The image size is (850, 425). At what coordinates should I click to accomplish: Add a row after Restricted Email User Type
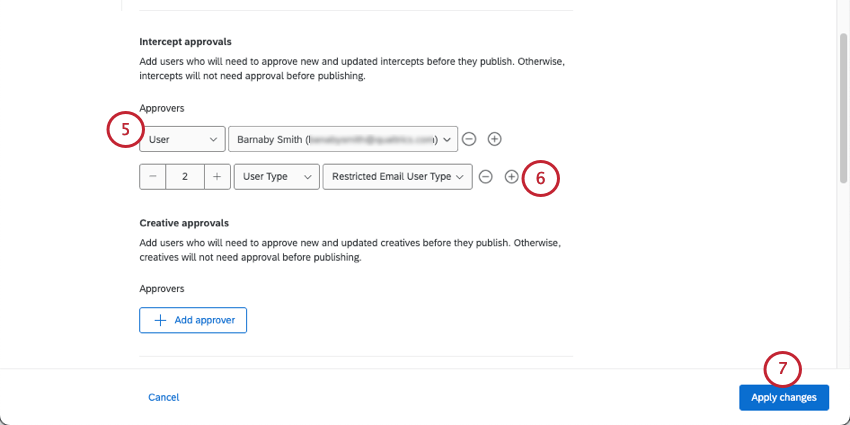click(x=511, y=177)
